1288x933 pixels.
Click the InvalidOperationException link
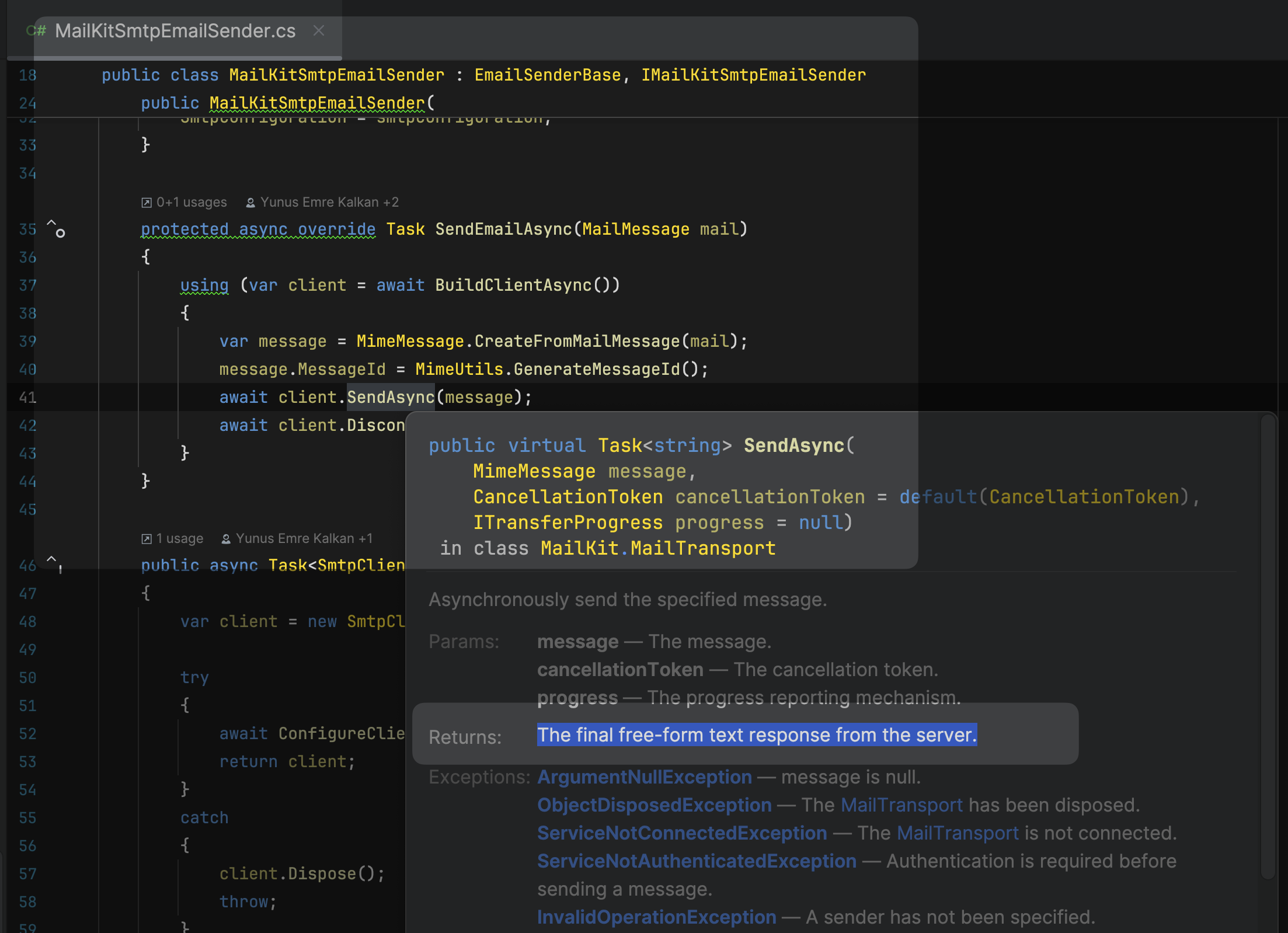(x=656, y=917)
